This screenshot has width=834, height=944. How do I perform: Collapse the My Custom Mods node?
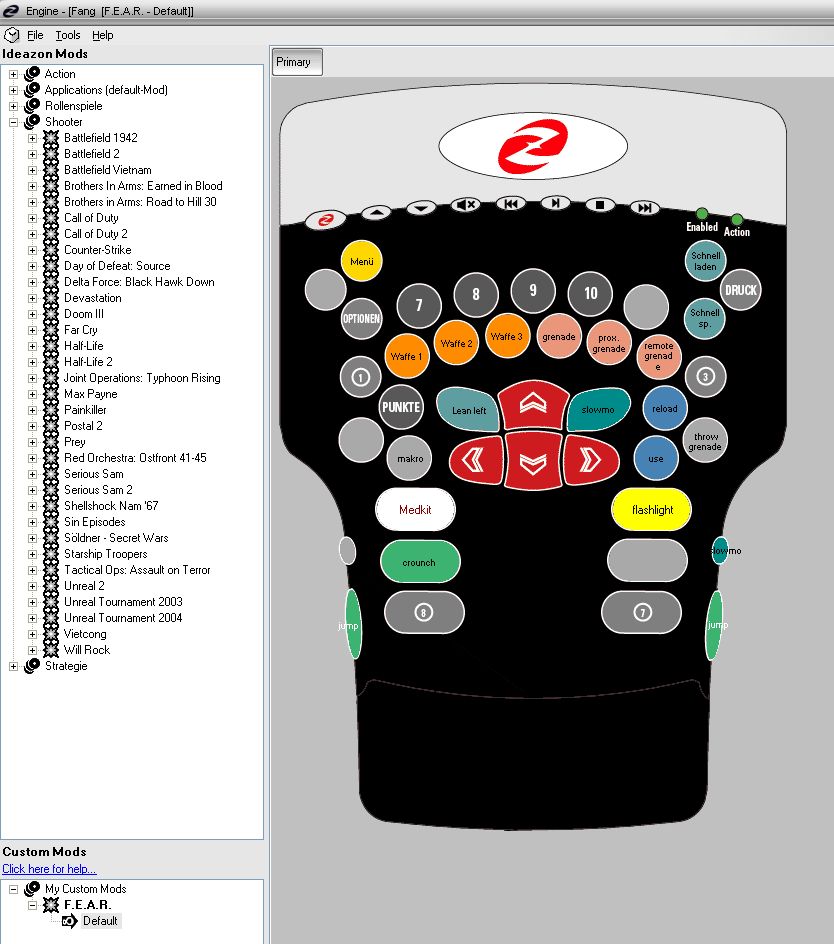pos(13,889)
